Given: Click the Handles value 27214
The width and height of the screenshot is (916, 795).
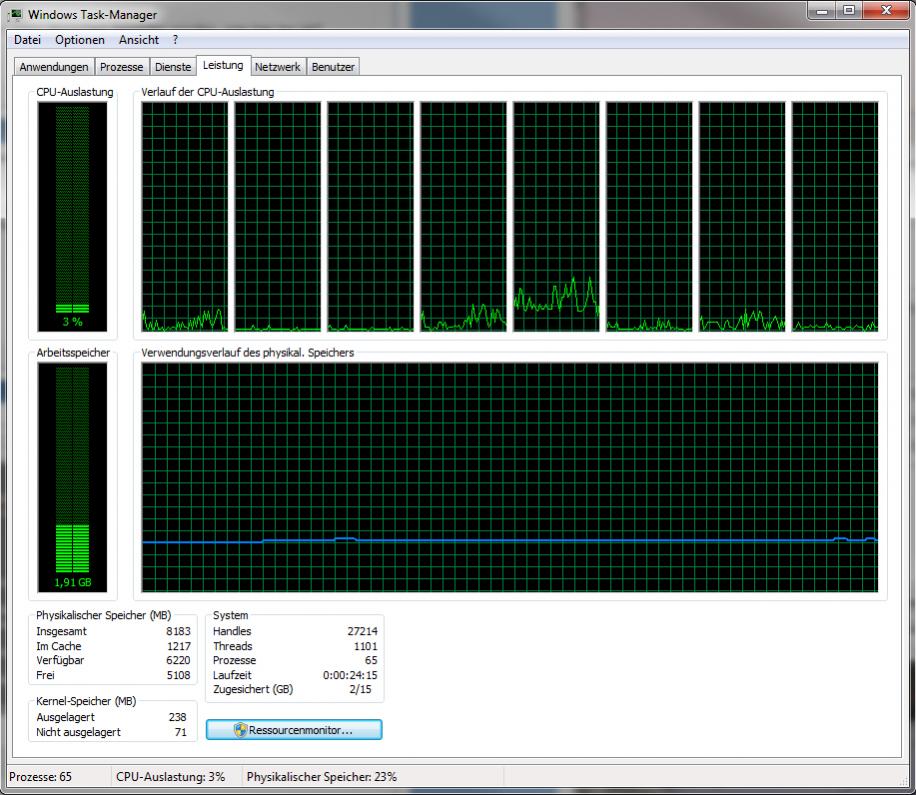Looking at the screenshot, I should (x=362, y=631).
